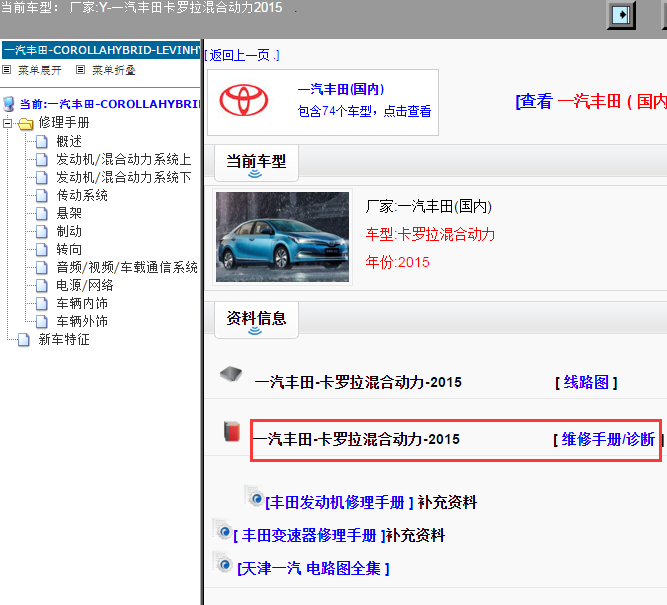Screen dimensions: 667x605
Task: Select the 修理手册 folder label
Action: (x=64, y=123)
